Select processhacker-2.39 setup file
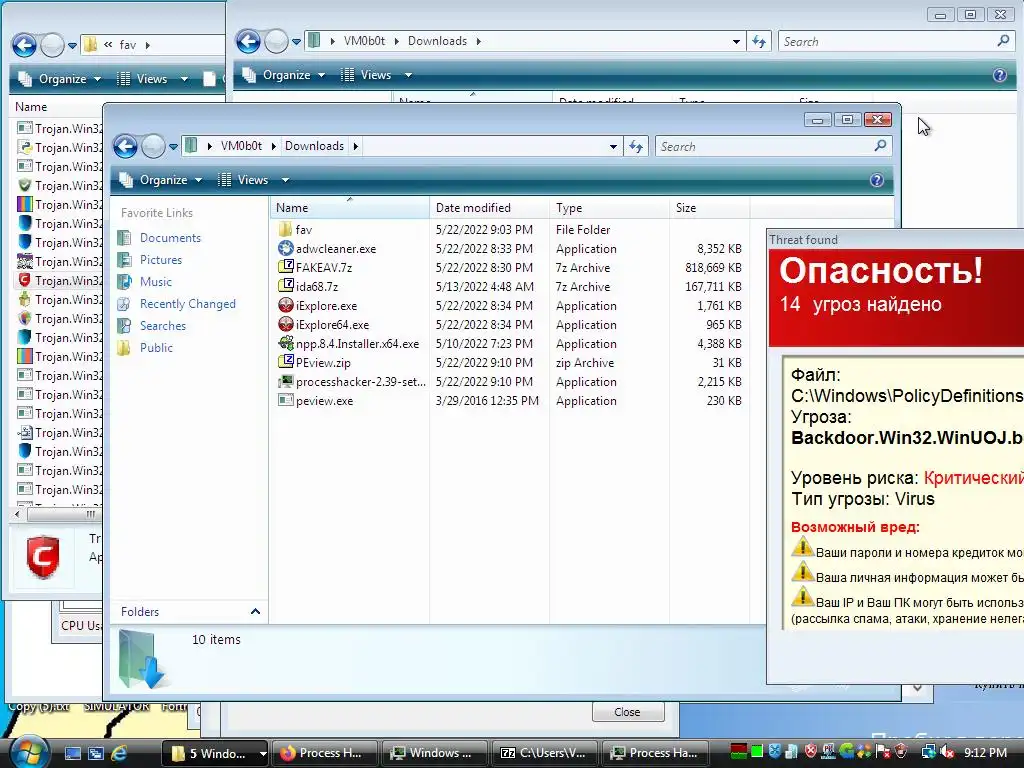 pos(360,381)
